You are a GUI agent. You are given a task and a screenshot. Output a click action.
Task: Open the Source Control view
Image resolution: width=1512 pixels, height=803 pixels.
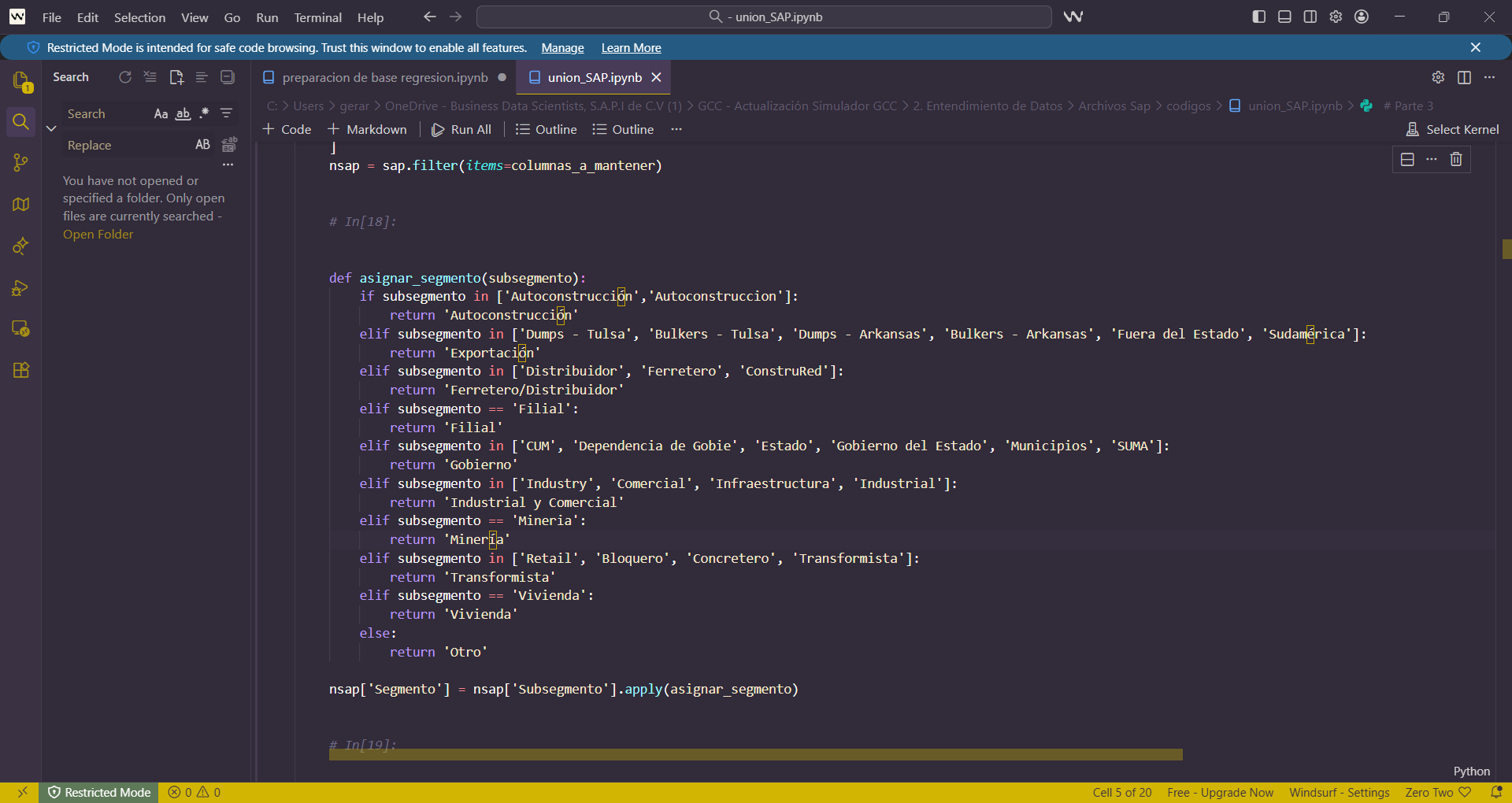21,162
